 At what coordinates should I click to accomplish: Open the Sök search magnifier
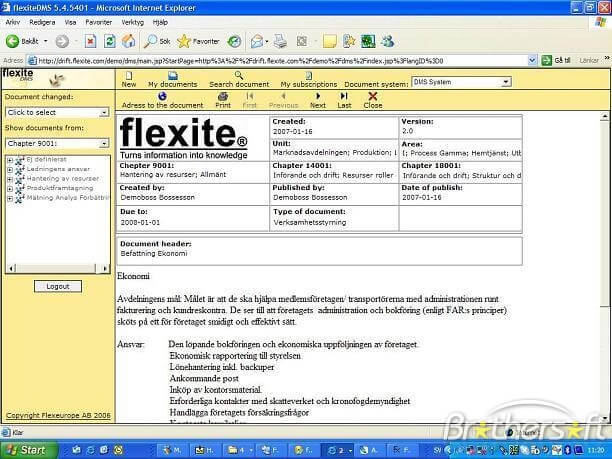[156, 41]
